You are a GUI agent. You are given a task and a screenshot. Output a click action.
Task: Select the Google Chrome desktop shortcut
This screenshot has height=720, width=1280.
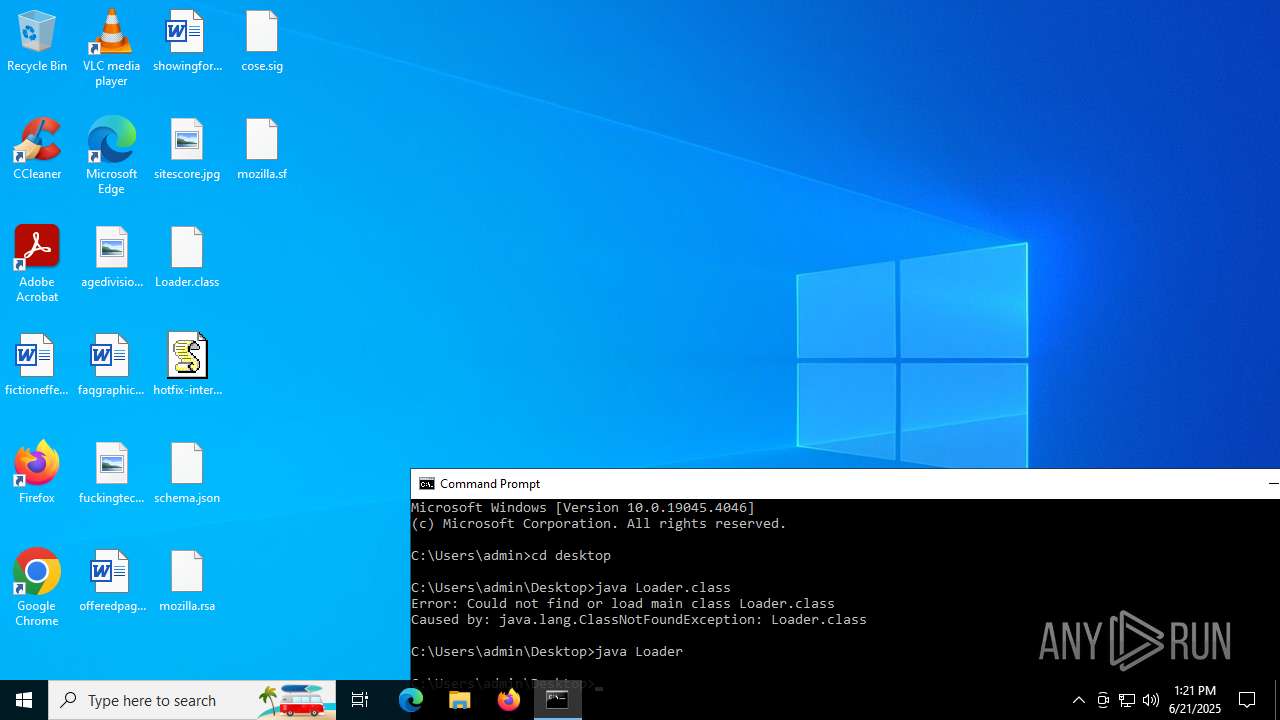click(x=37, y=588)
